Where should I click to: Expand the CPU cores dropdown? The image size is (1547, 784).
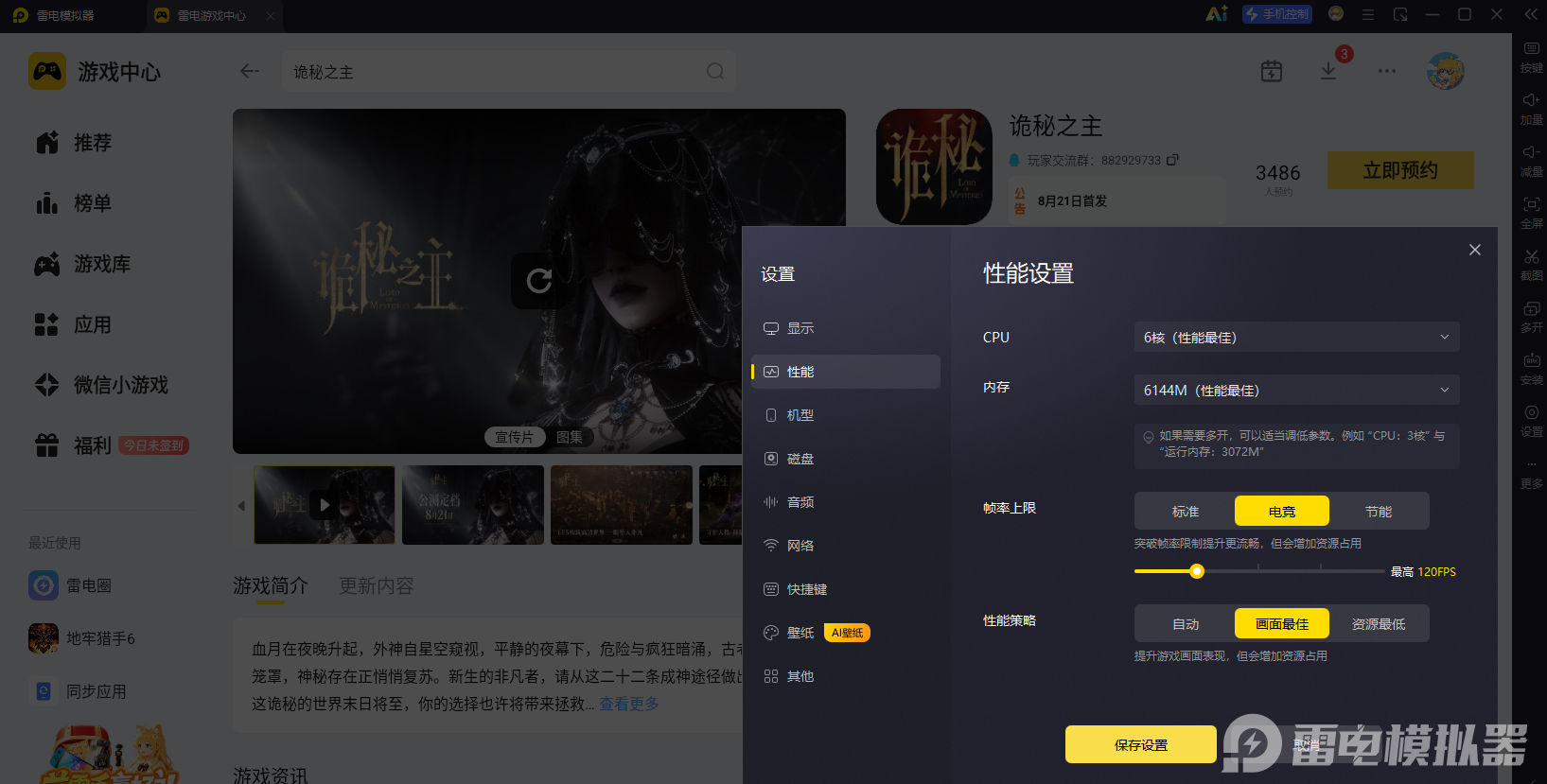click(1296, 338)
